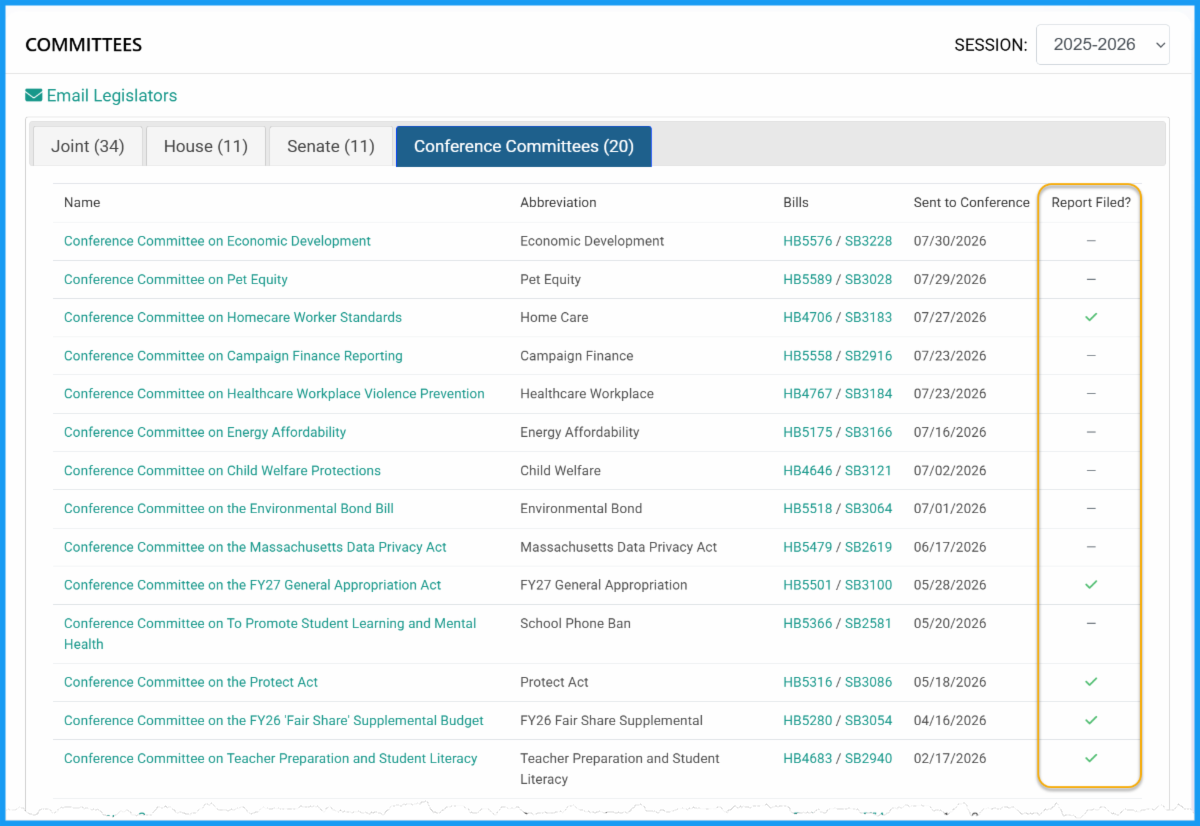The image size is (1200, 826).
Task: Click the 02/17/2026 date cell
Action: 950,758
